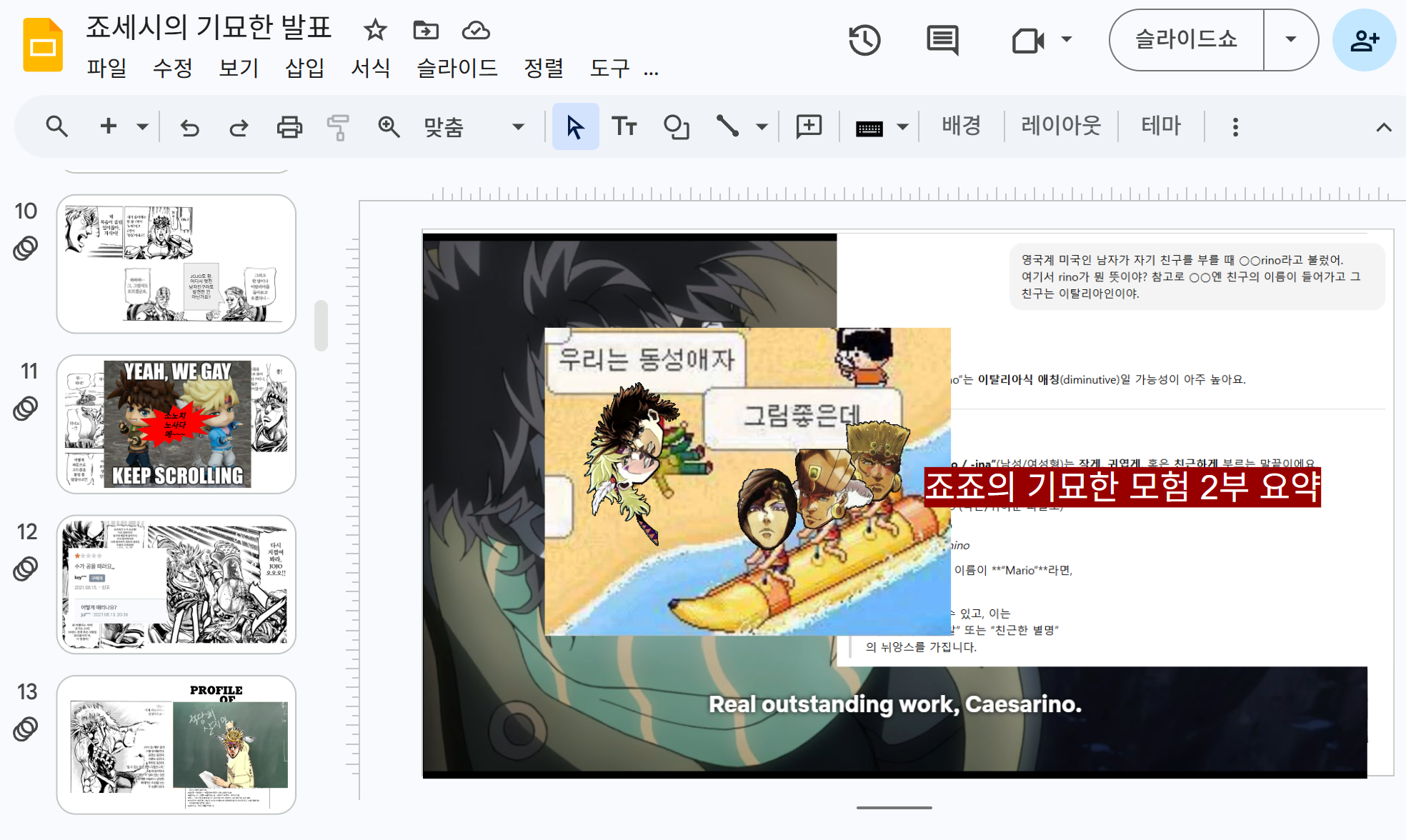Click the move to folder icon
This screenshot has height=840, width=1406.
tap(426, 30)
